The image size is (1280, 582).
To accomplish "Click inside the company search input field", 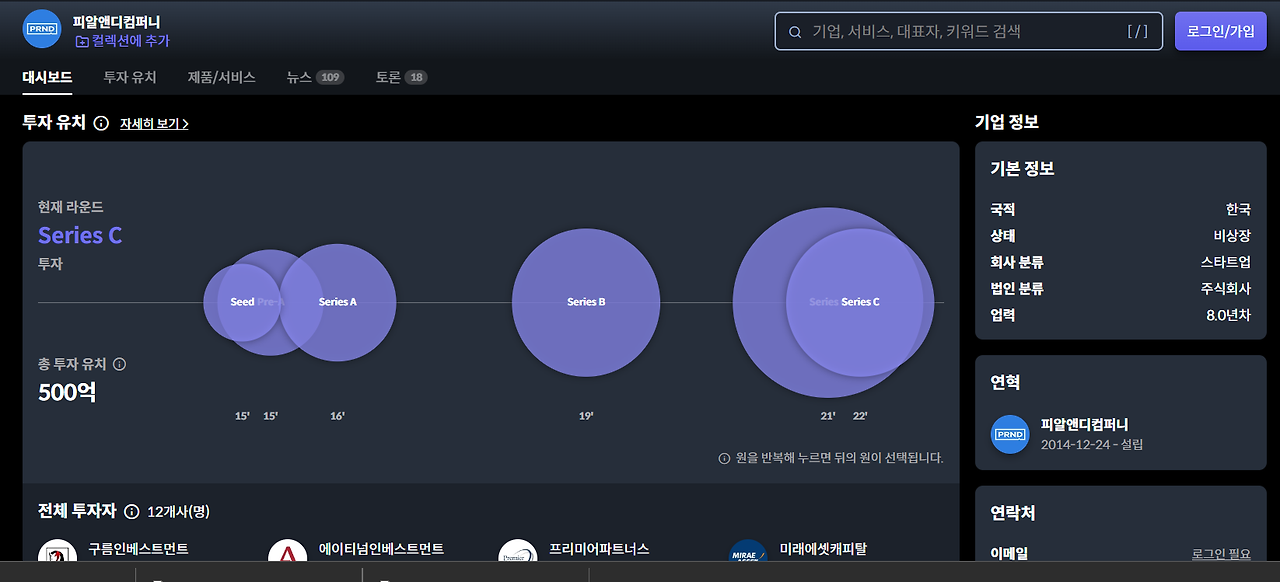I will (968, 31).
